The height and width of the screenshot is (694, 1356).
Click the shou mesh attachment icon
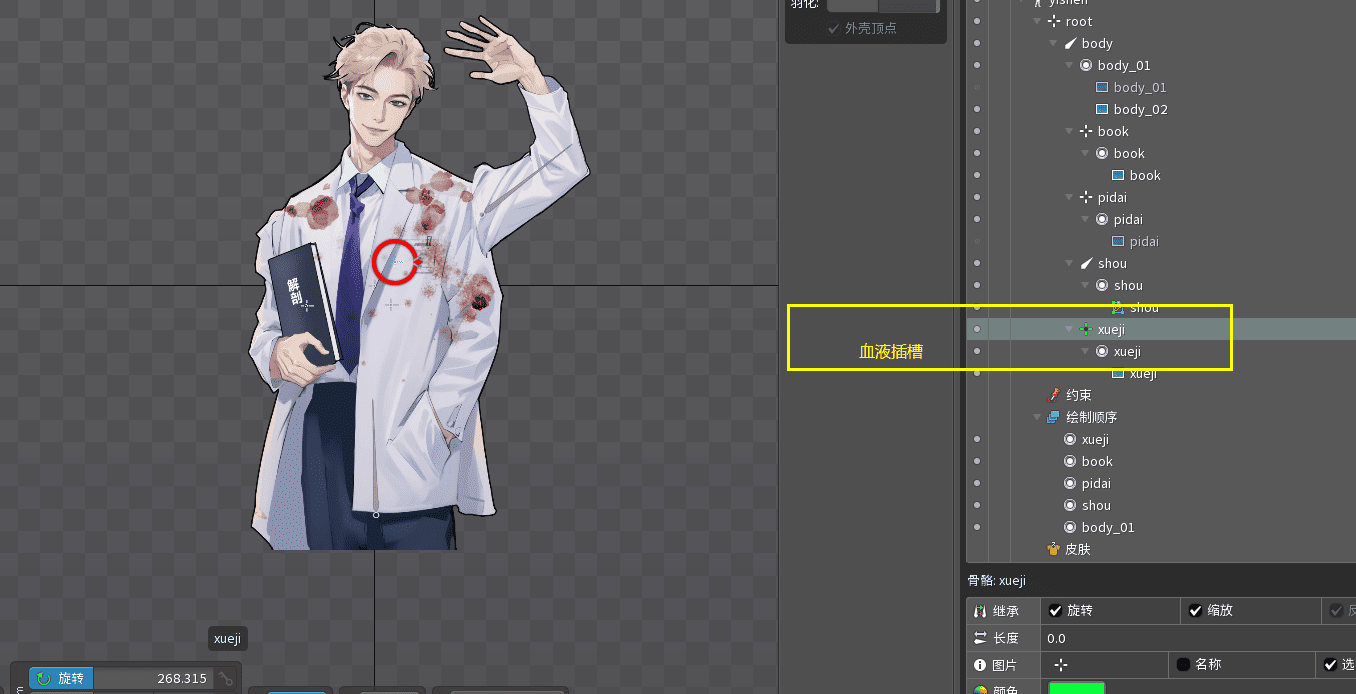1118,308
